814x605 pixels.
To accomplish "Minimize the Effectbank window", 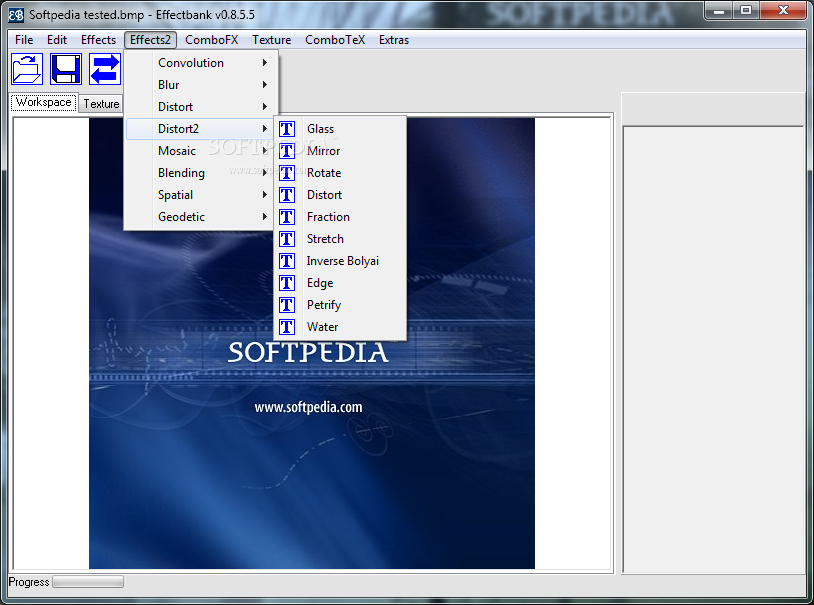I will 718,11.
